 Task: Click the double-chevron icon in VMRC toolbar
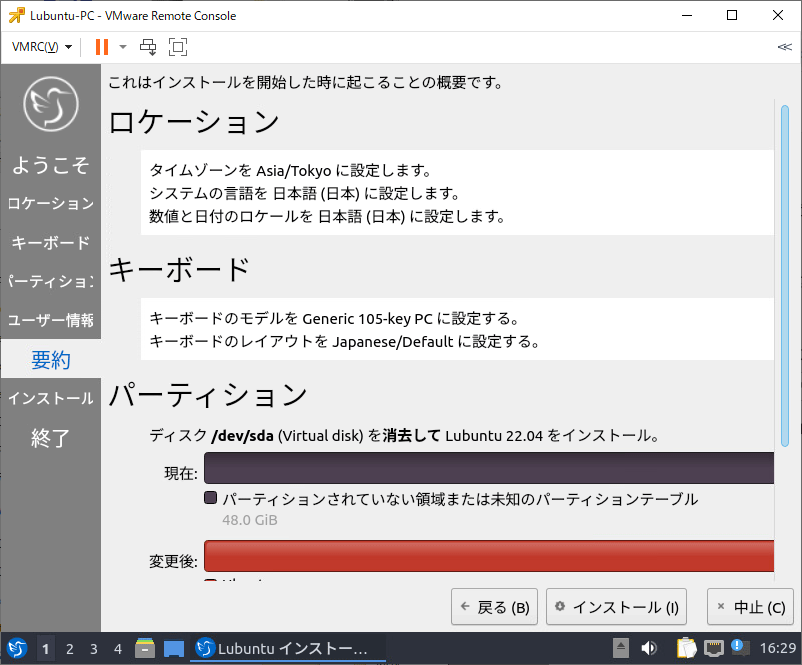point(785,47)
